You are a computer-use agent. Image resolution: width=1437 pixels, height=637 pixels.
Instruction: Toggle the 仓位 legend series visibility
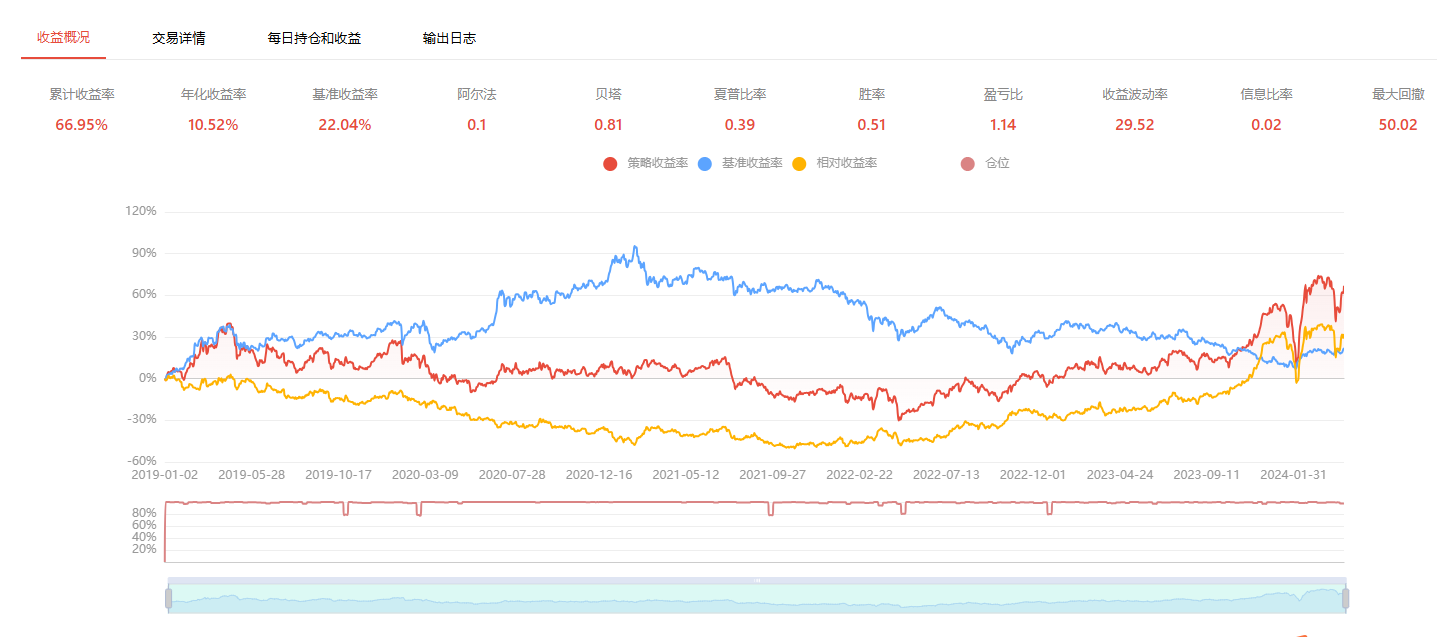(967, 163)
